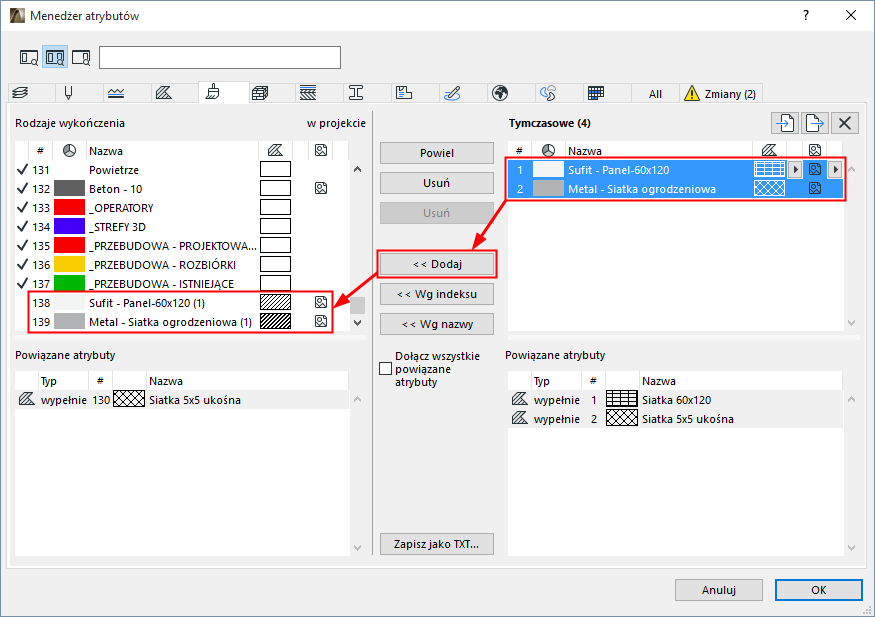Sort project list by Nazwa column header
875x617 pixels.
(x=173, y=151)
